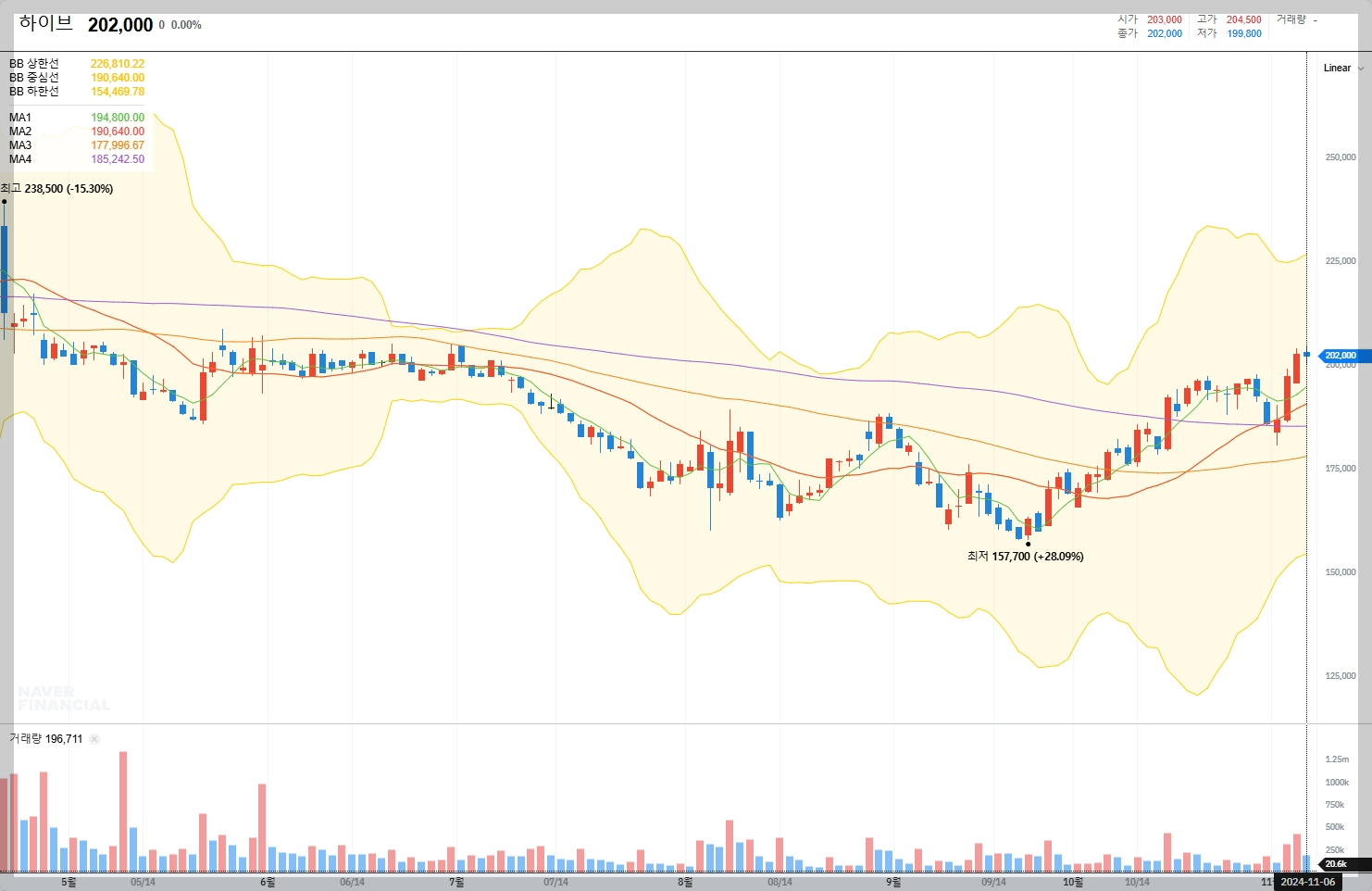Click the 8월 date axis label
Screen dimensions: 1372x891
684,882
